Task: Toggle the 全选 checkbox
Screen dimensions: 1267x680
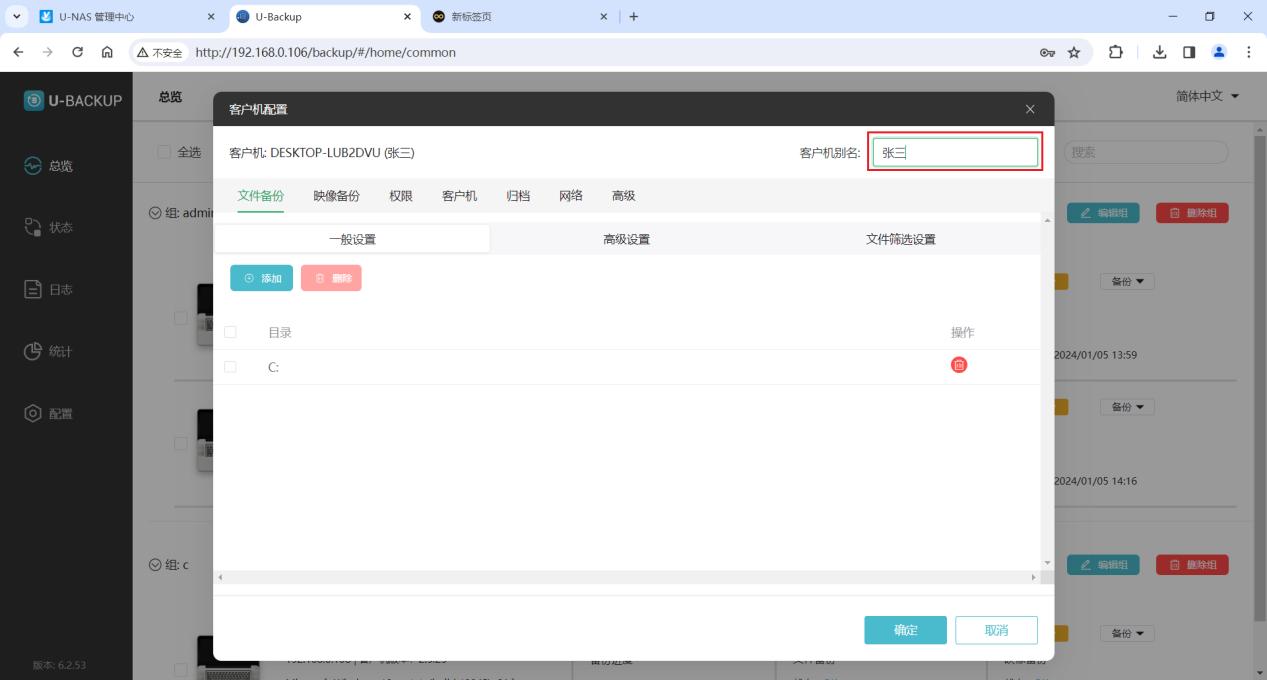Action: [164, 152]
